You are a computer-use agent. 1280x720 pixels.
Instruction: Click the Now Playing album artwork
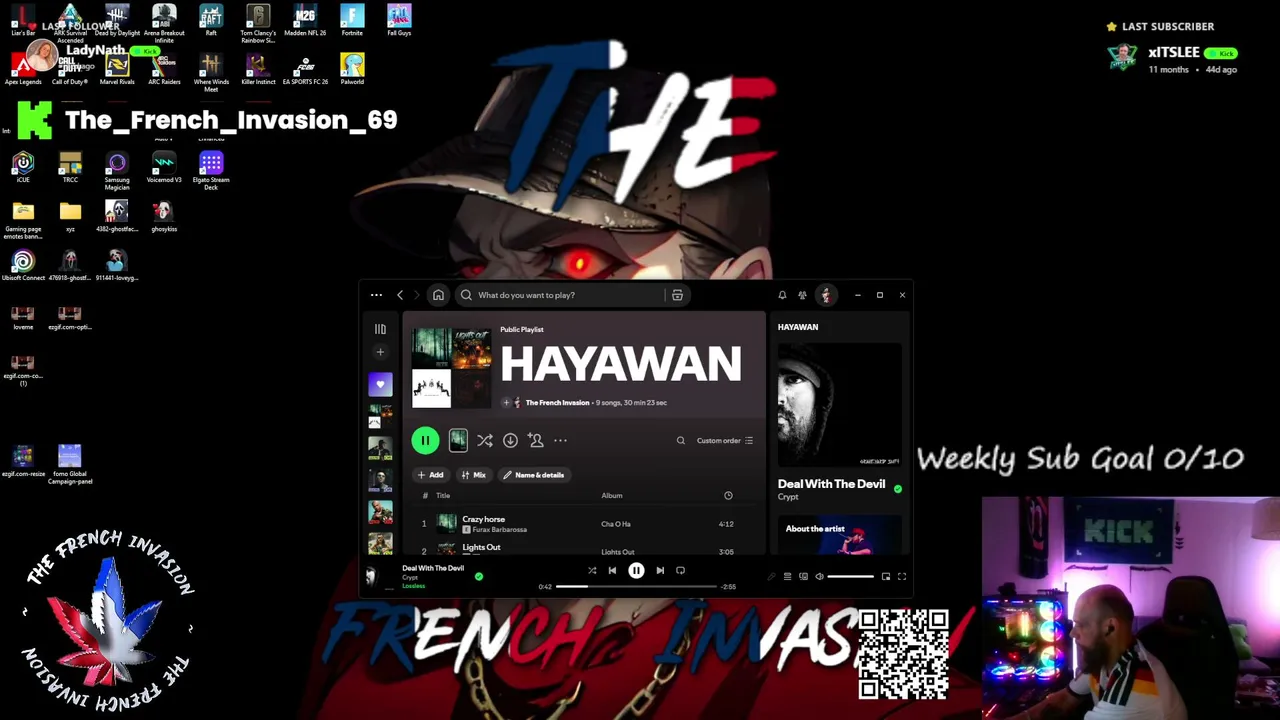click(840, 405)
